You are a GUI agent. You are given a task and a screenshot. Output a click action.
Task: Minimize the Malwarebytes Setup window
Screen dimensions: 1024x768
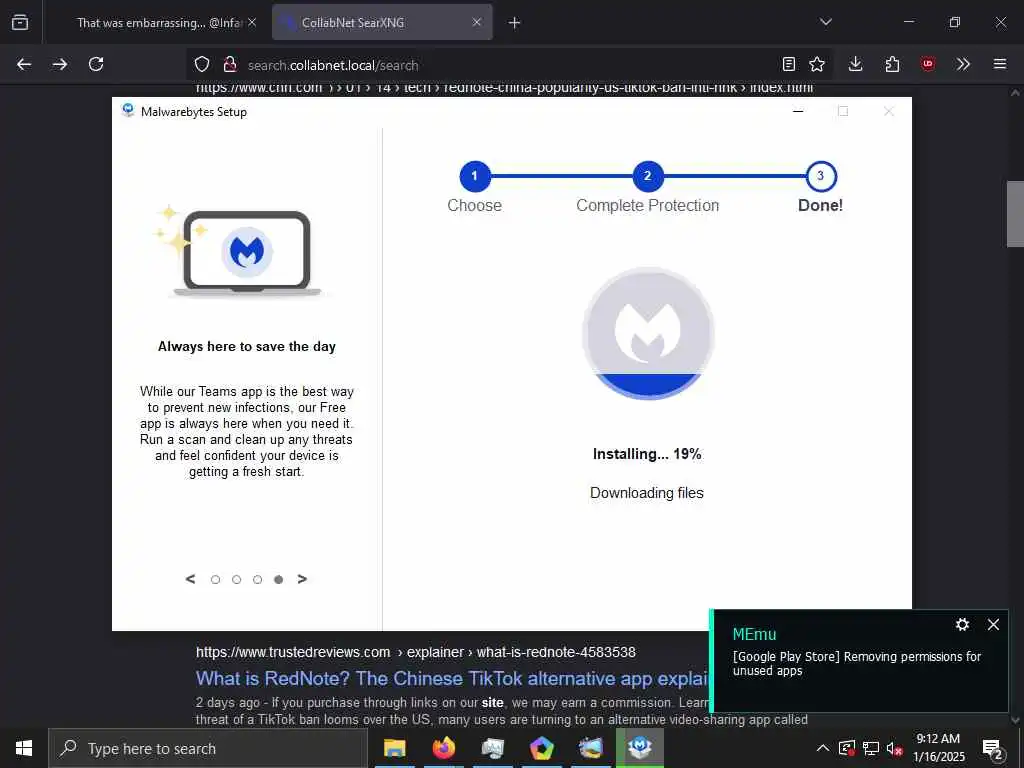(x=798, y=112)
